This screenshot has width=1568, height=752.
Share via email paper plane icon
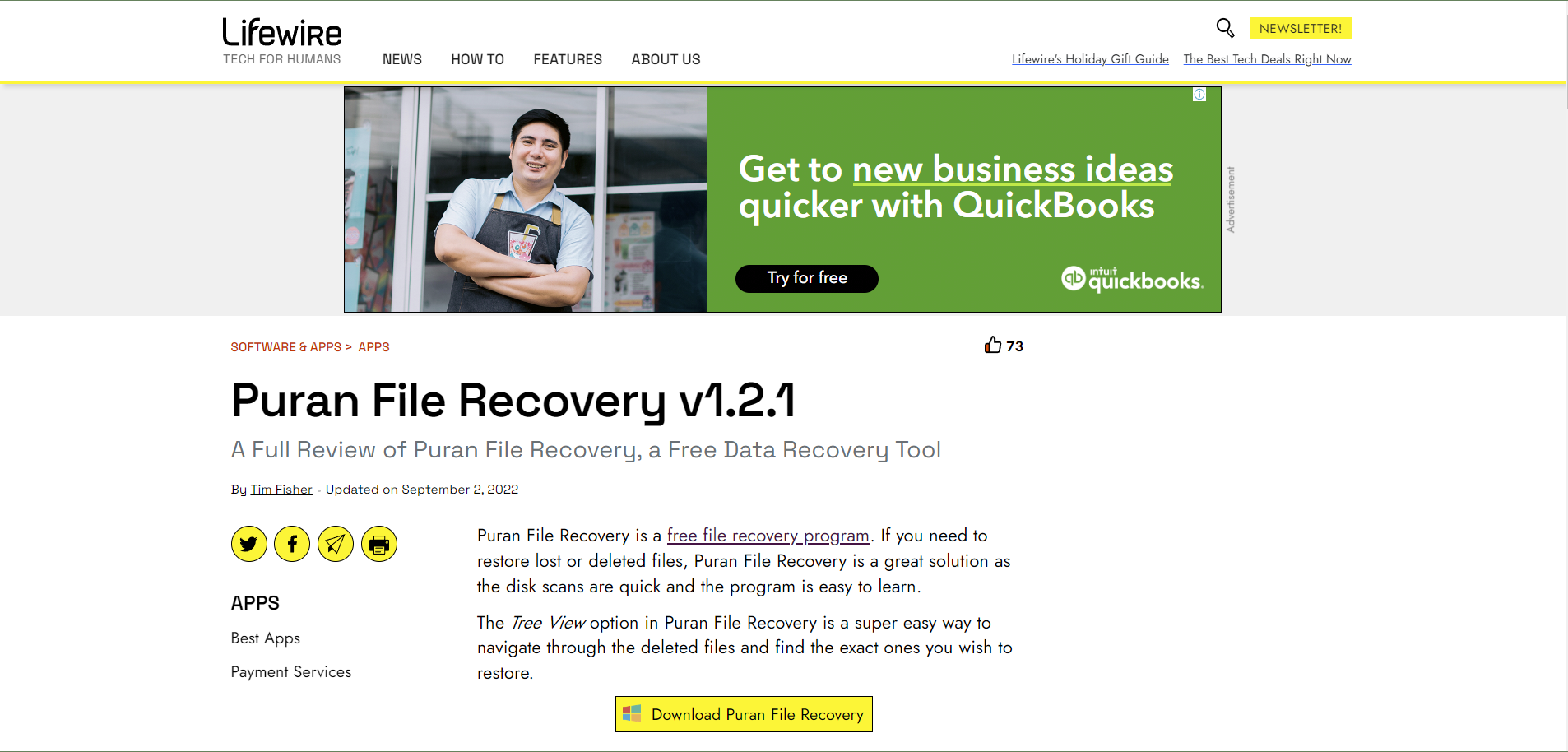336,544
